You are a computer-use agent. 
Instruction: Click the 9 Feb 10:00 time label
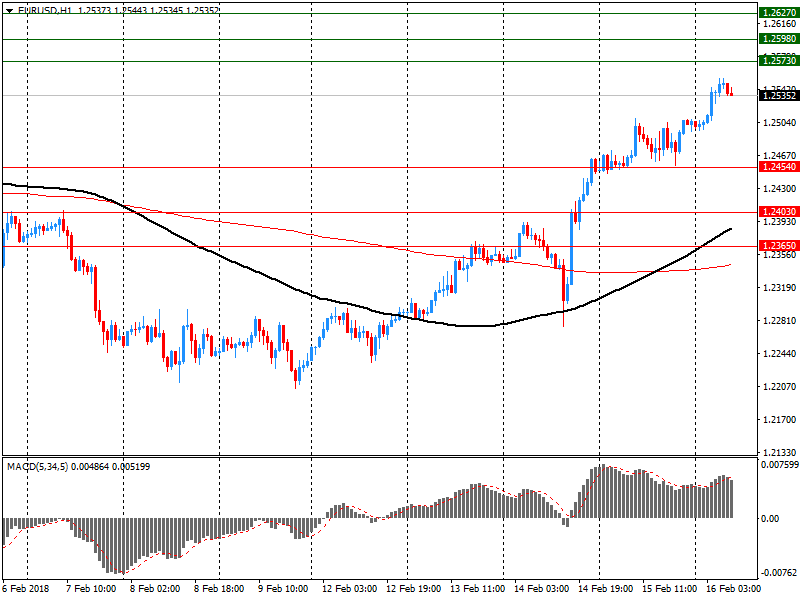[x=285, y=590]
